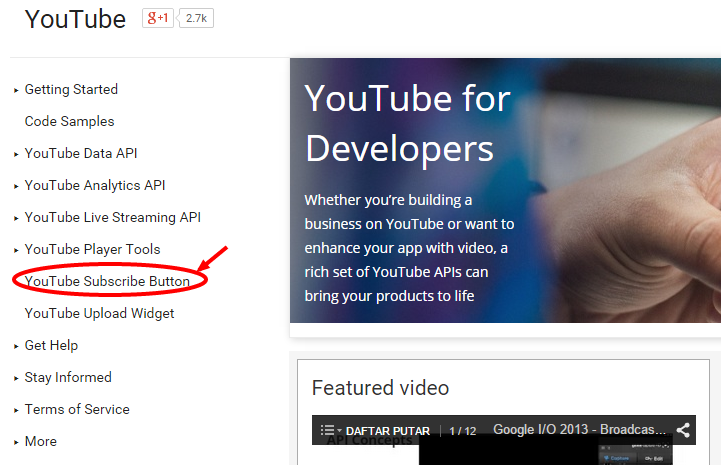Open the Get Help section
The image size is (721, 465).
tap(52, 345)
